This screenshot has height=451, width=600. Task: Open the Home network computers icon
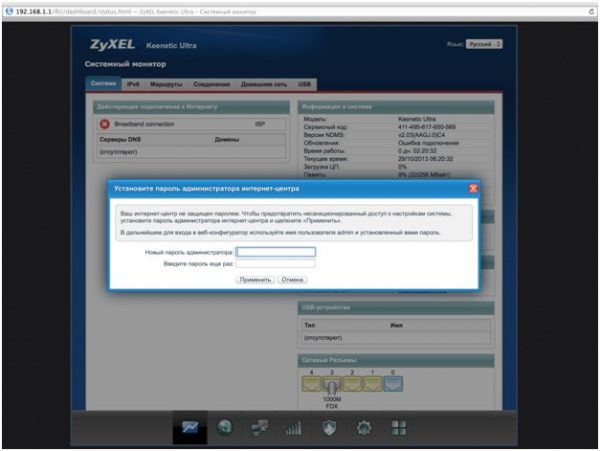(259, 428)
